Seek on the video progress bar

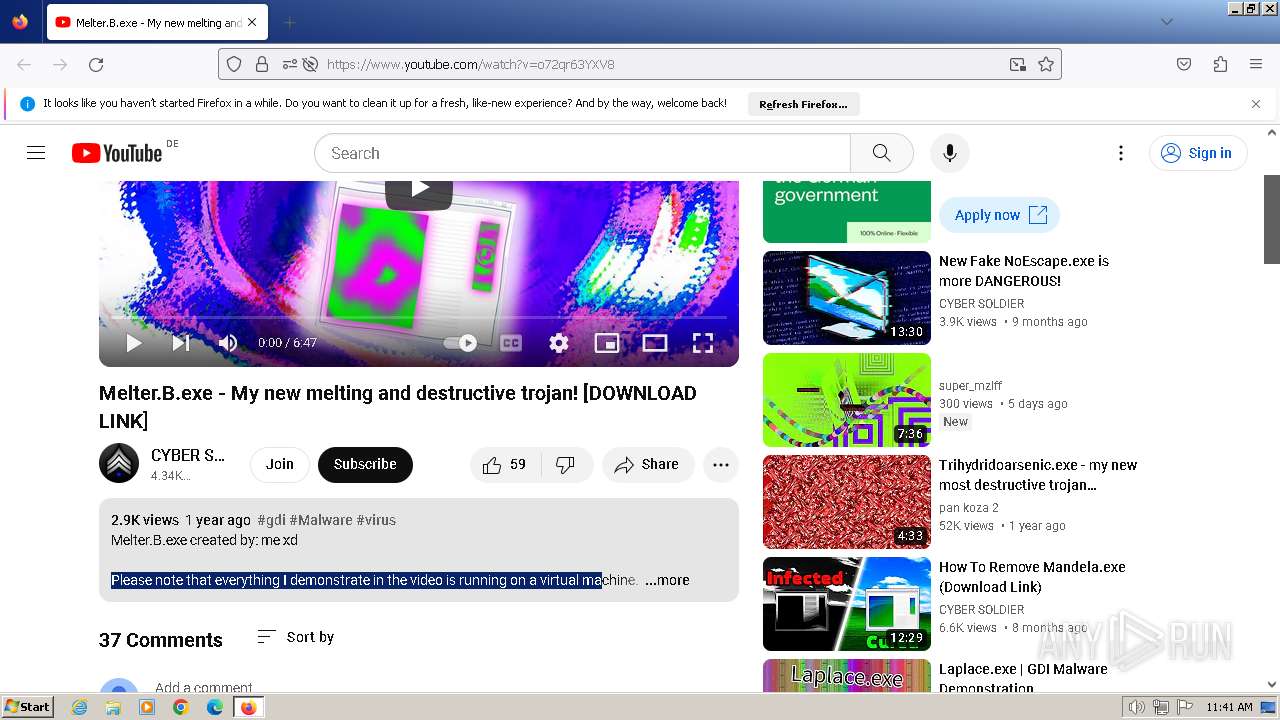point(419,317)
